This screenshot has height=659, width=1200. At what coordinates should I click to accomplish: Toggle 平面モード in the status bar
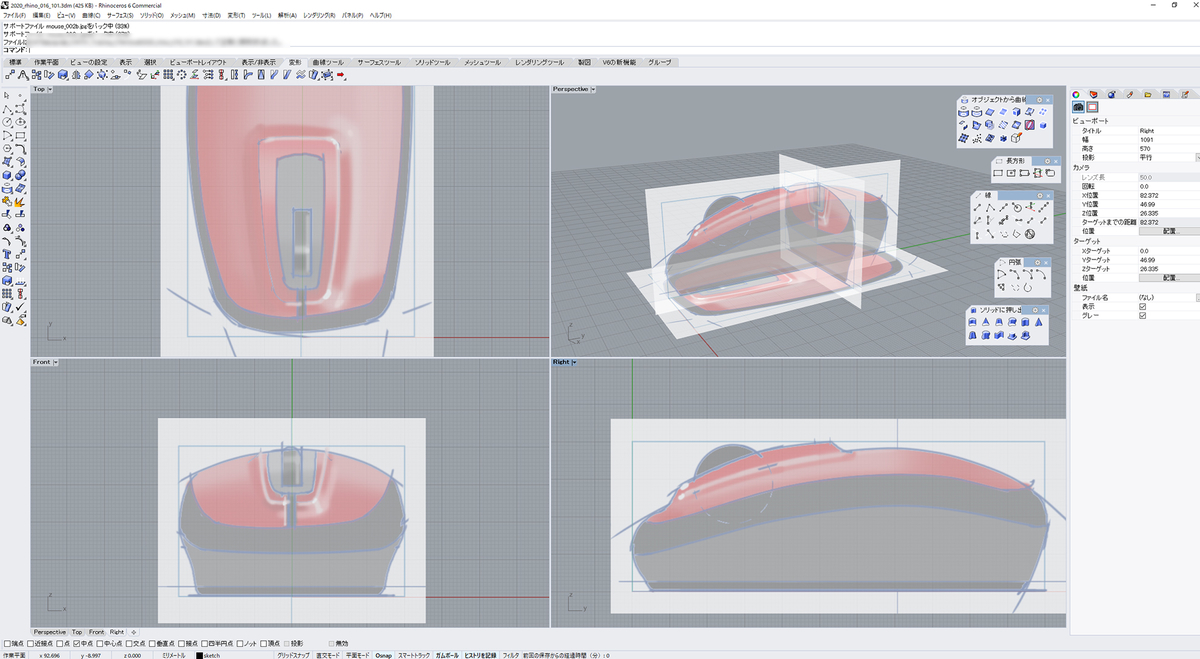point(358,655)
